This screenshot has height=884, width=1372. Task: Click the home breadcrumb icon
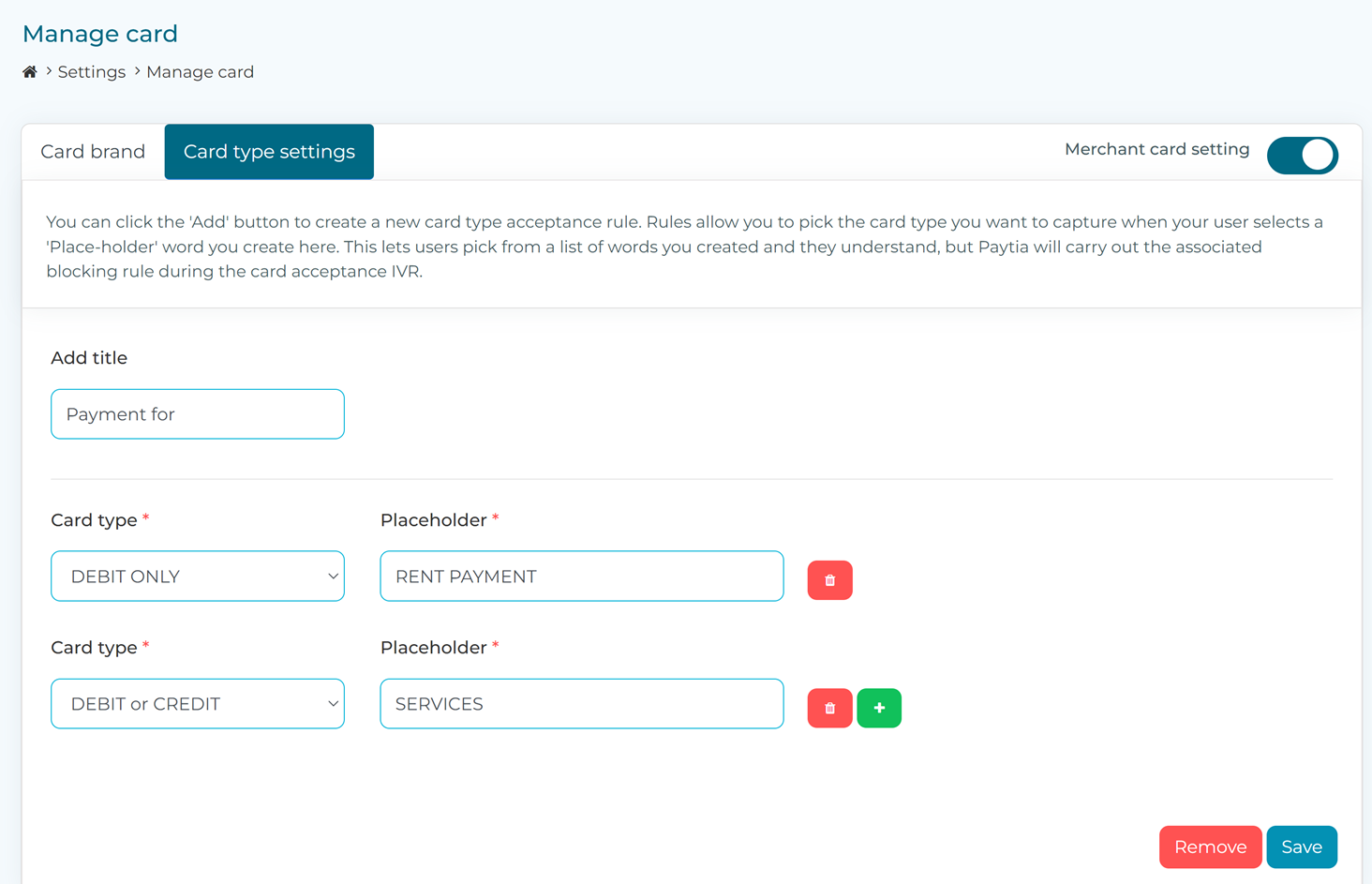point(29,71)
